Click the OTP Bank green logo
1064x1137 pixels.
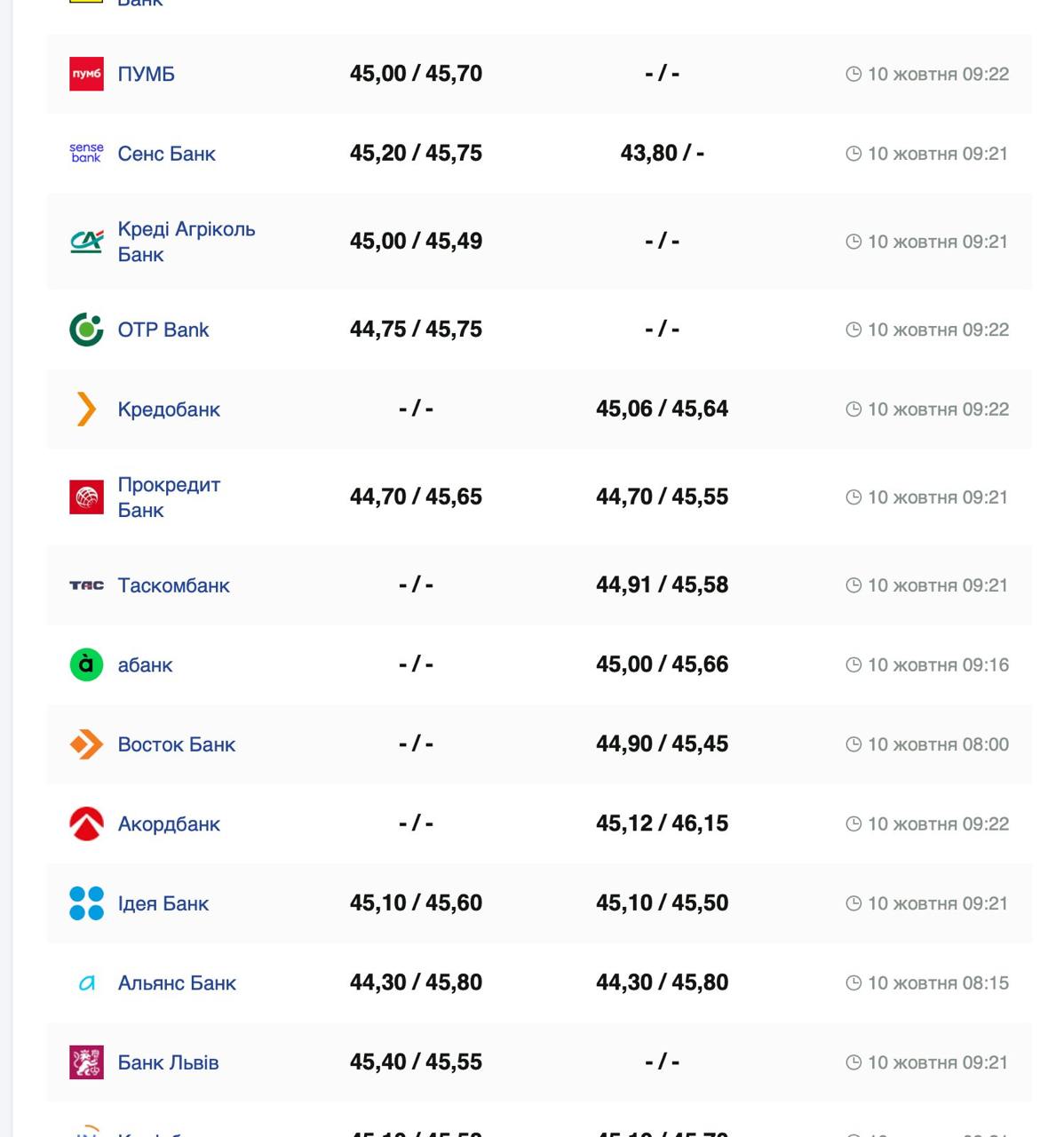[x=86, y=330]
